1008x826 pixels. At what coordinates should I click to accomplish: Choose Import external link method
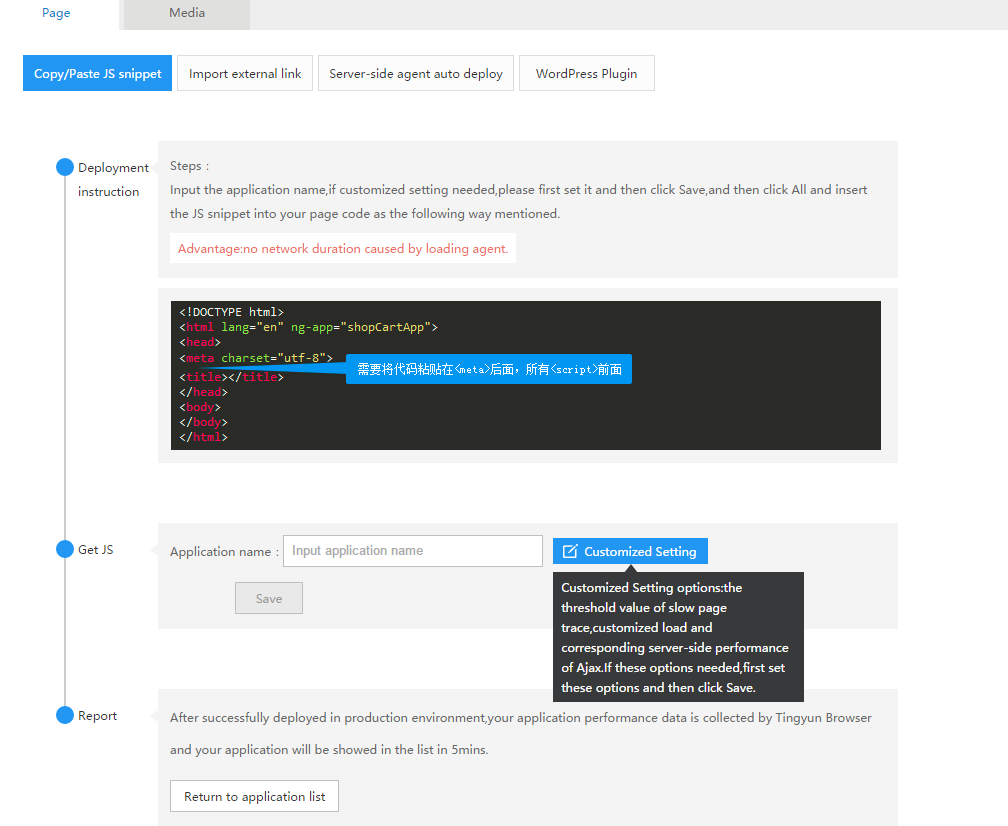click(x=245, y=73)
